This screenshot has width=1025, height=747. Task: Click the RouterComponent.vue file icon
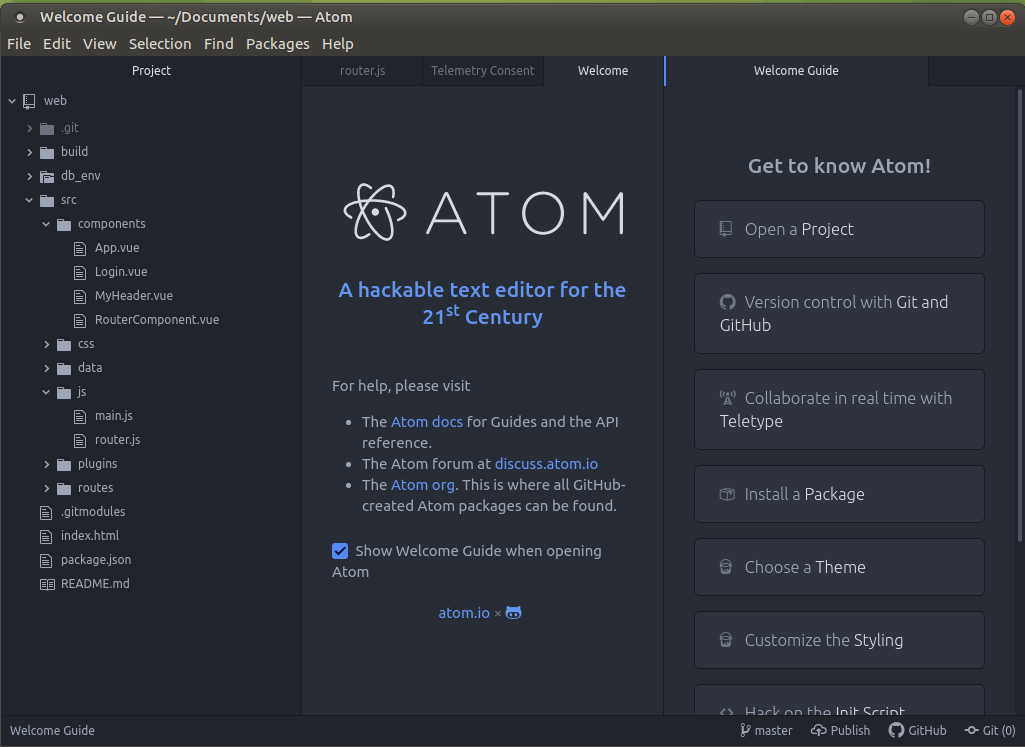[x=80, y=320]
